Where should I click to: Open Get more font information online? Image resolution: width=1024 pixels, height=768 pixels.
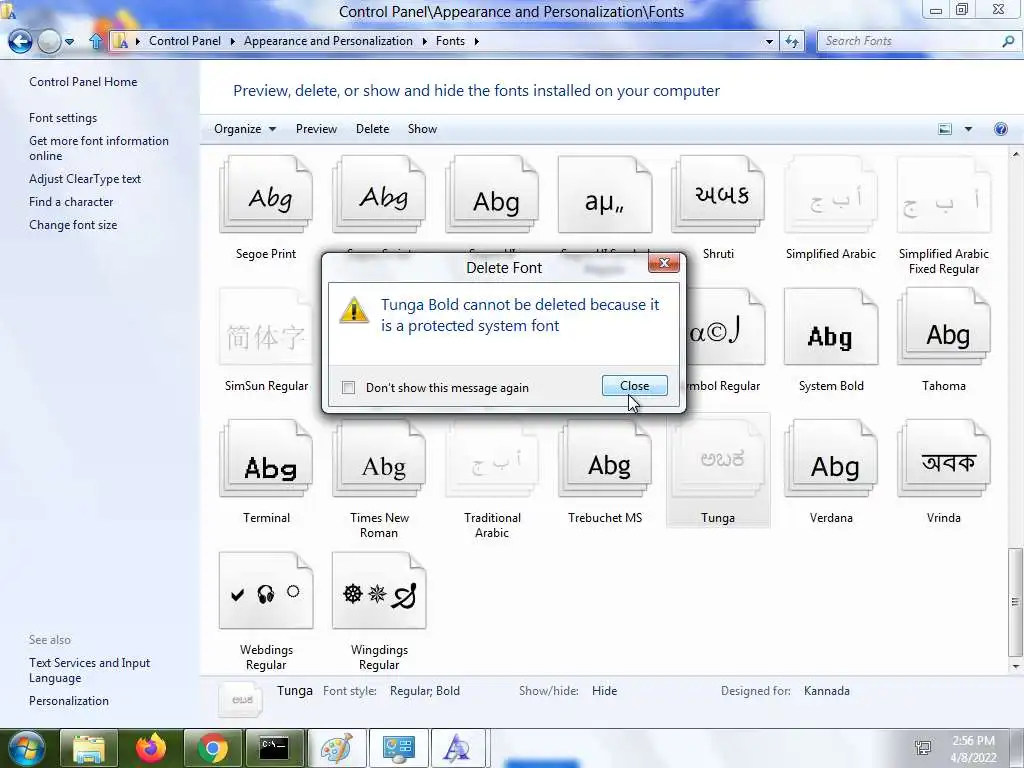pyautogui.click(x=99, y=148)
